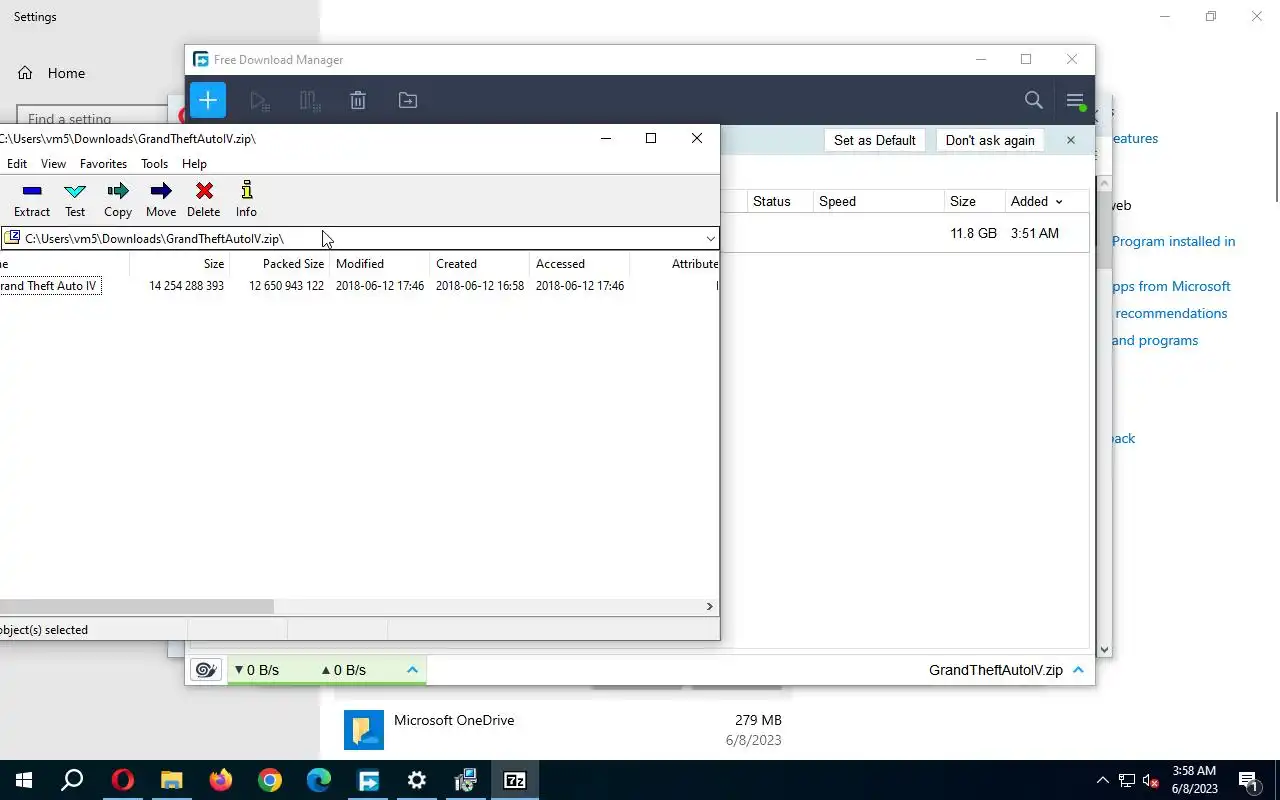Open the and programs link in Settings
The height and width of the screenshot is (800, 1280).
coord(1155,340)
